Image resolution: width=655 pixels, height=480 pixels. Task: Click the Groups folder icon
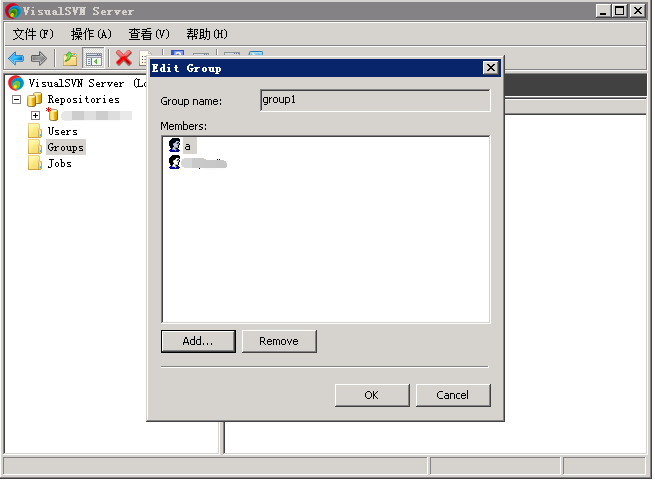35,147
